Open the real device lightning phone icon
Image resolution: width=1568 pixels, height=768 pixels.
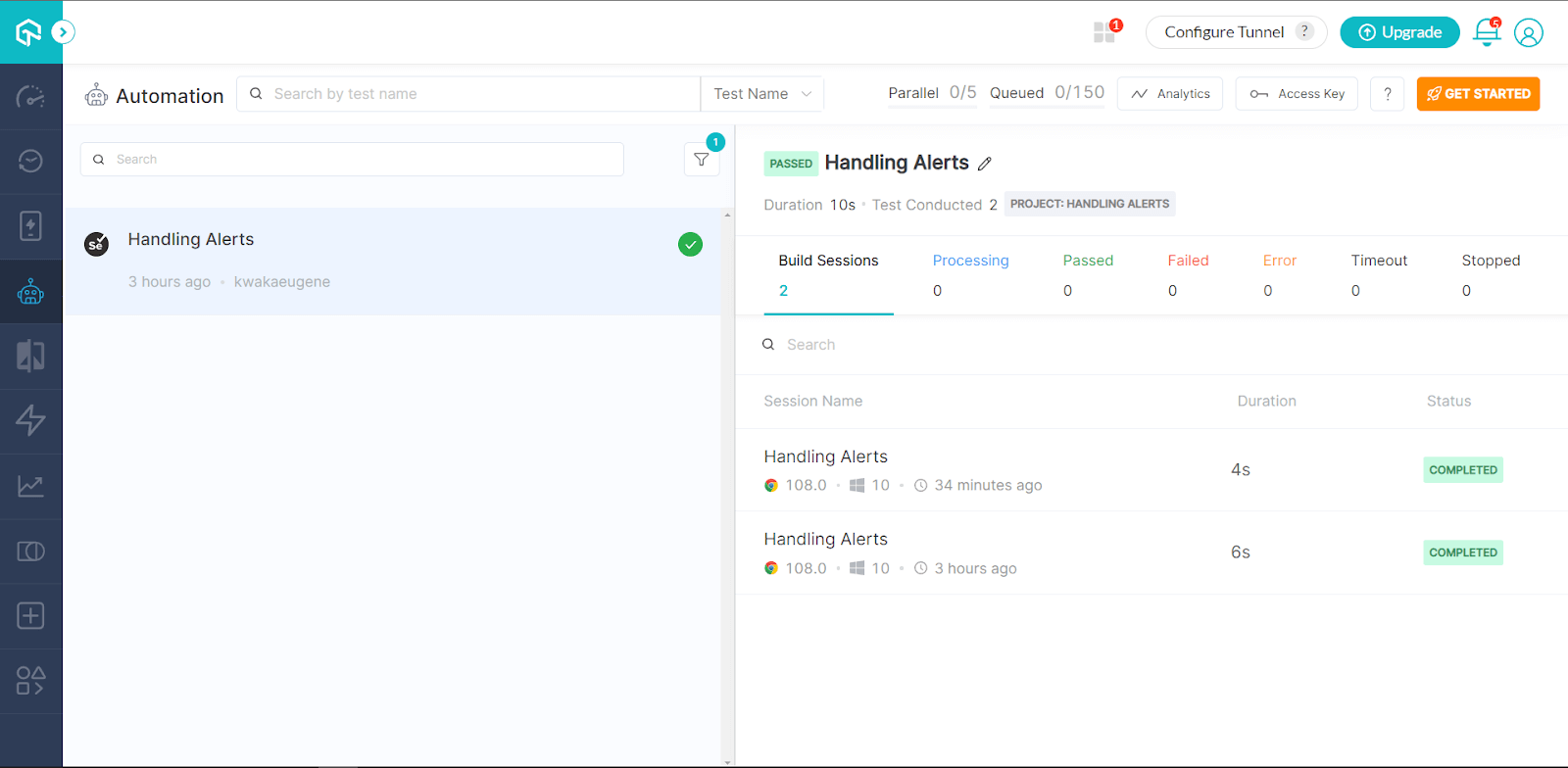point(30,225)
